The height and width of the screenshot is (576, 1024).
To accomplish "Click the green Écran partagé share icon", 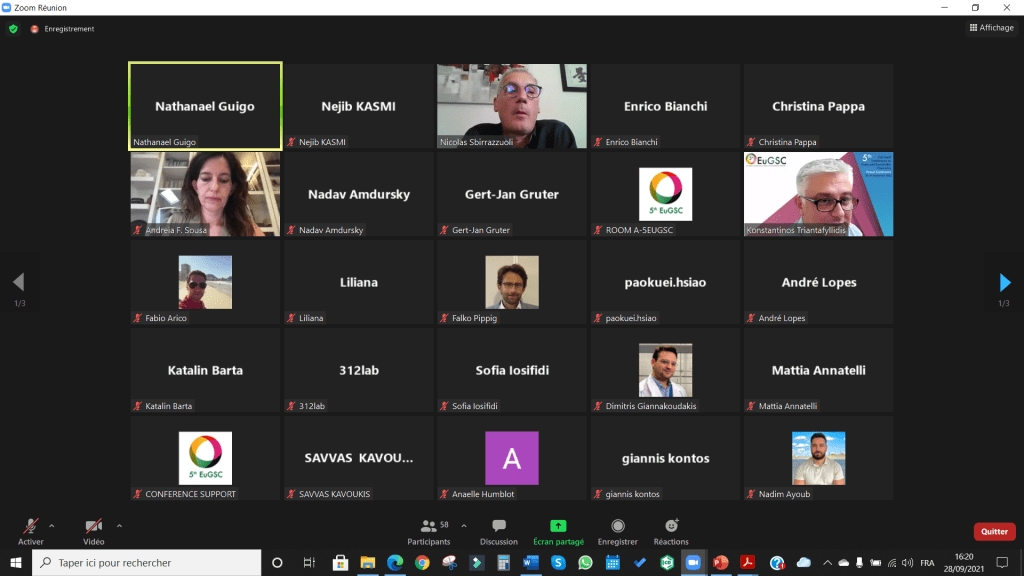I will [558, 526].
